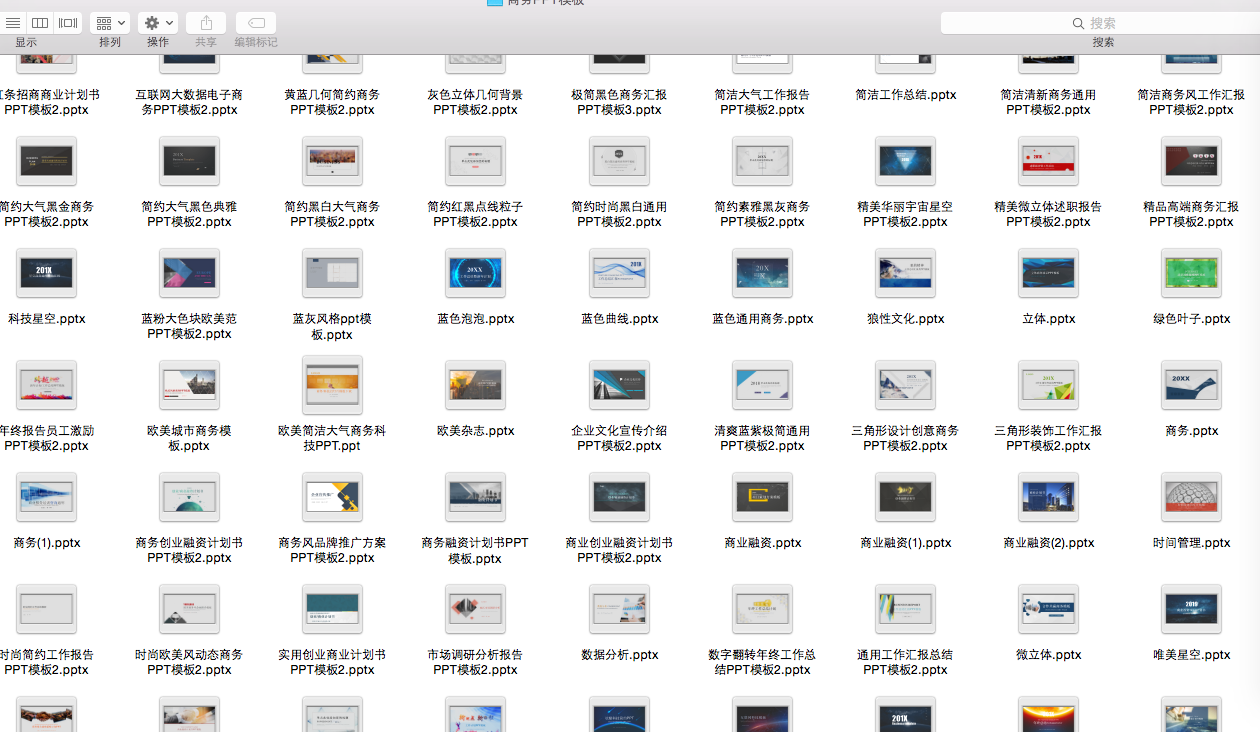1260x732 pixels.
Task: Select the 精美微立体述职报告 PPT模板2.pptx file icon
Action: (x=1048, y=161)
